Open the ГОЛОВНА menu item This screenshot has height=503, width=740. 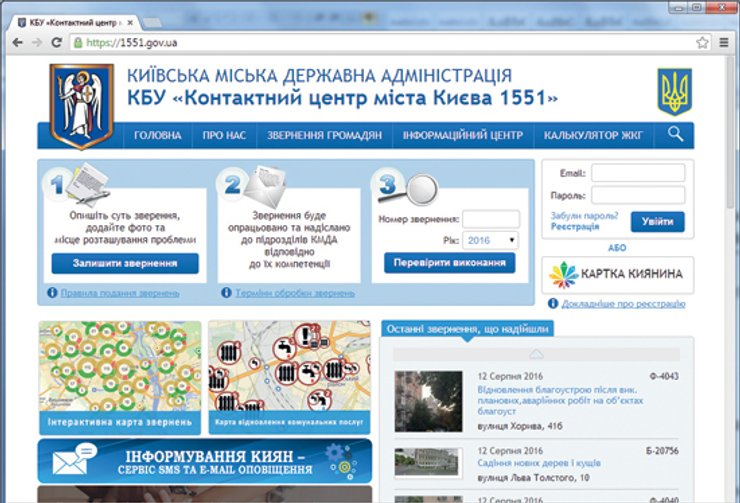point(158,135)
